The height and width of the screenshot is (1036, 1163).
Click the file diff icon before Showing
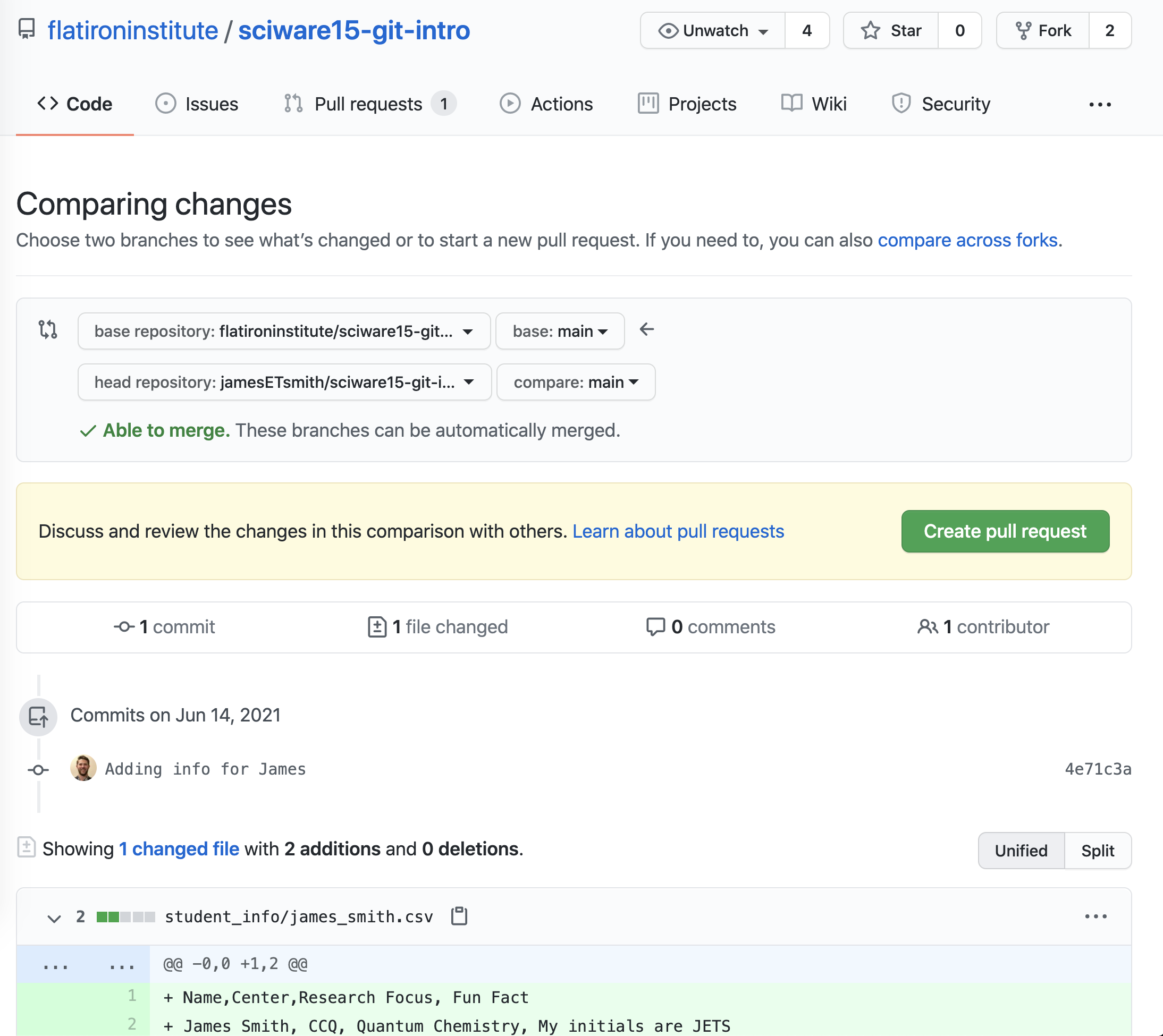[x=26, y=847]
